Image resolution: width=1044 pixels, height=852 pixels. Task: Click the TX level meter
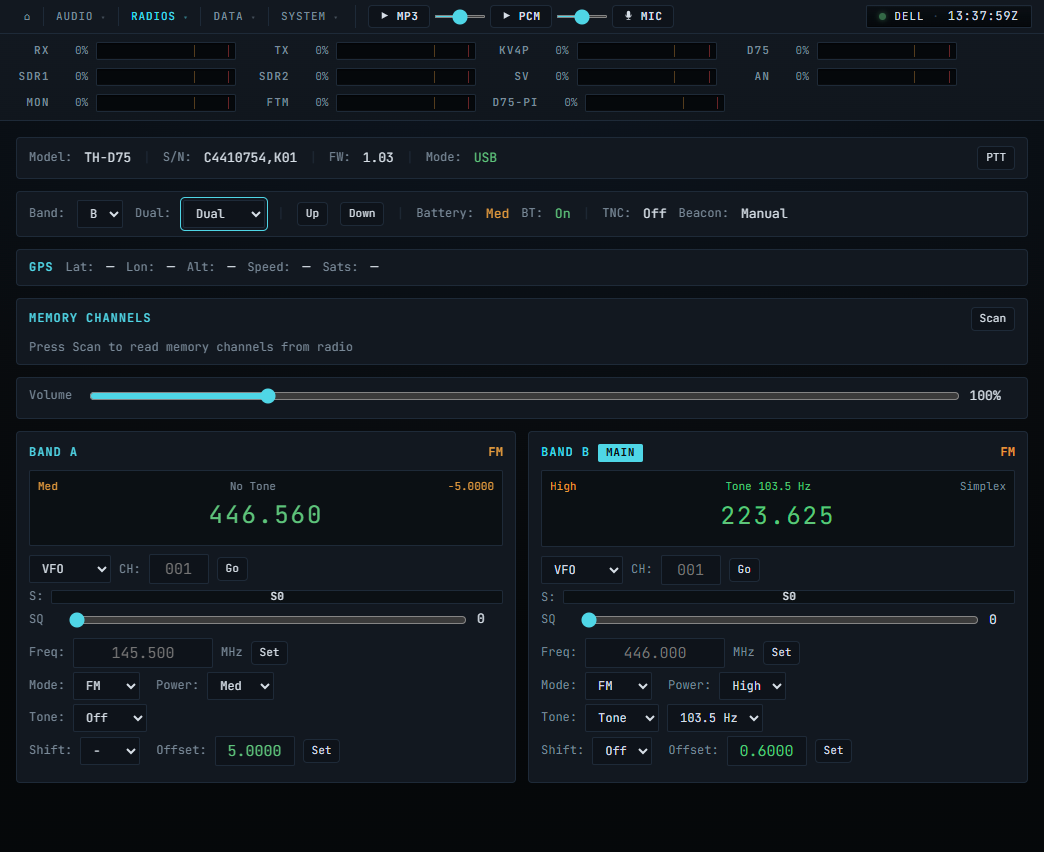point(405,51)
